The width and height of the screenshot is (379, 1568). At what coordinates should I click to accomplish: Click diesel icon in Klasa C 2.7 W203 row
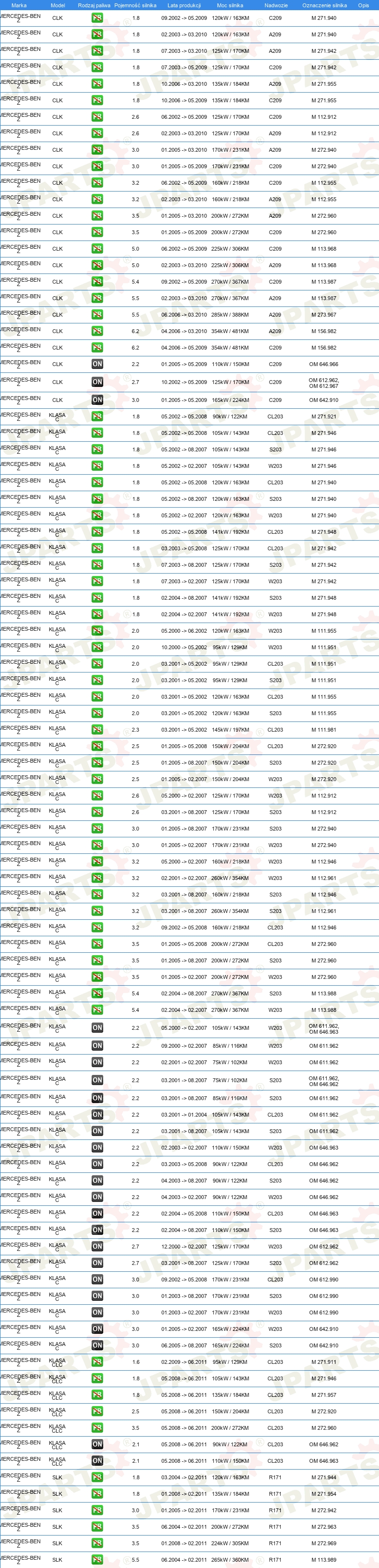tap(97, 1247)
